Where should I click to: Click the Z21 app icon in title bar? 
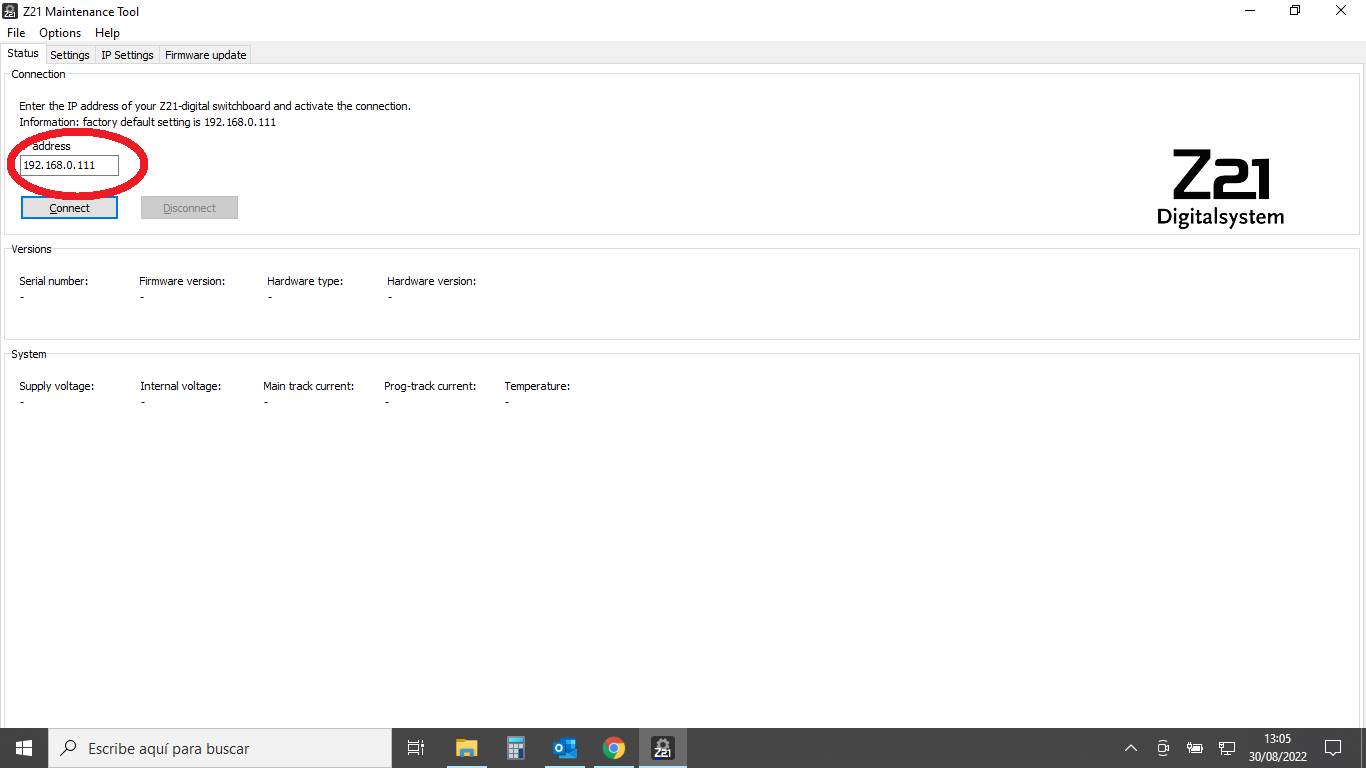point(10,11)
